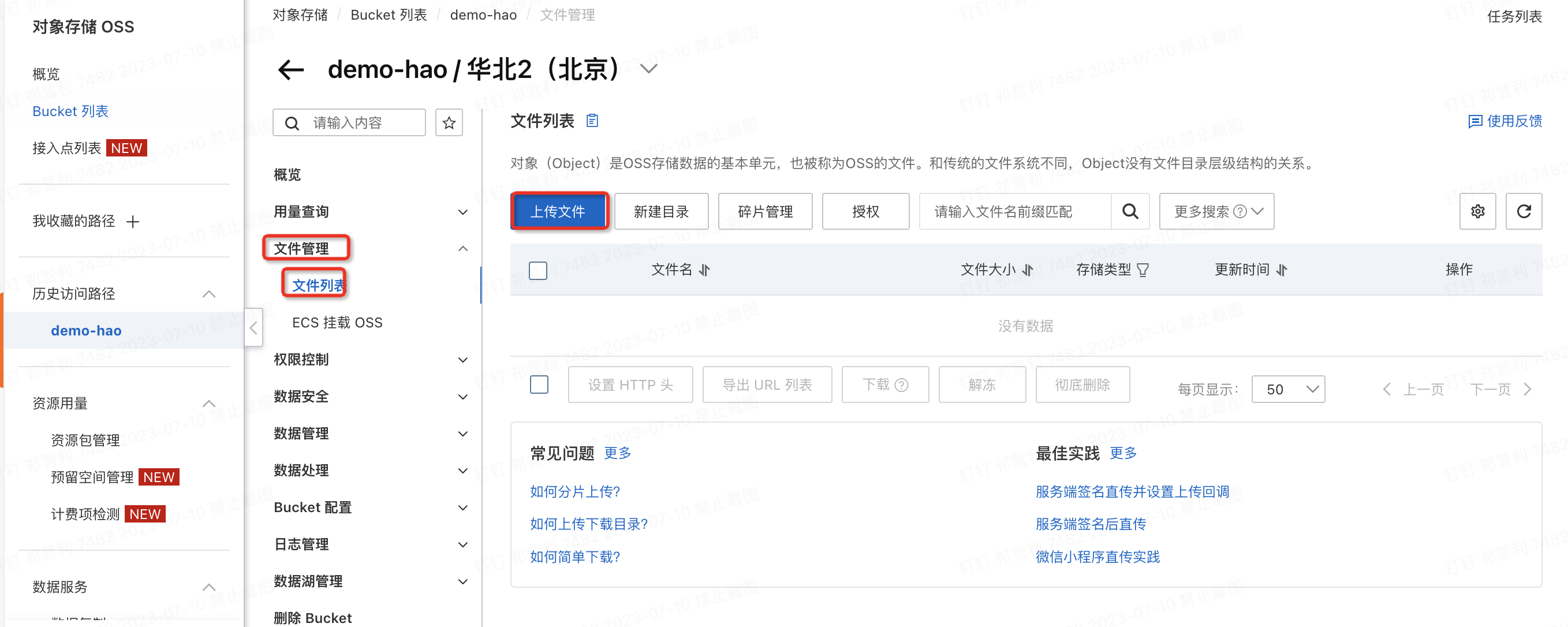Viewport: 1568px width, 627px height.
Task: Open the 更多搜索 dropdown
Action: click(x=1216, y=211)
